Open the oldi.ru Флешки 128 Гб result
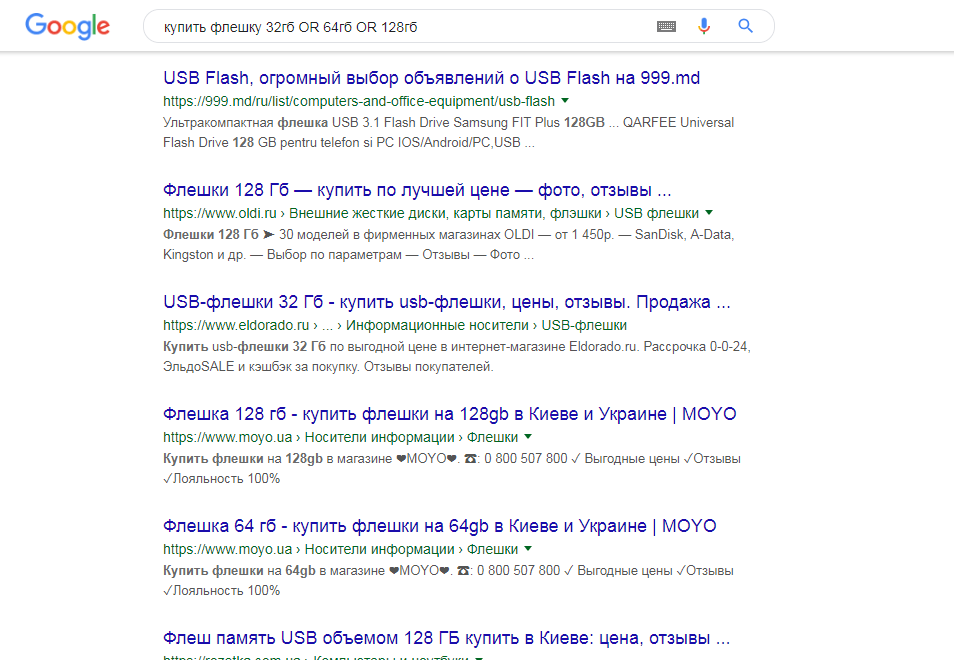Screen dimensions: 954x660 pyautogui.click(x=417, y=190)
